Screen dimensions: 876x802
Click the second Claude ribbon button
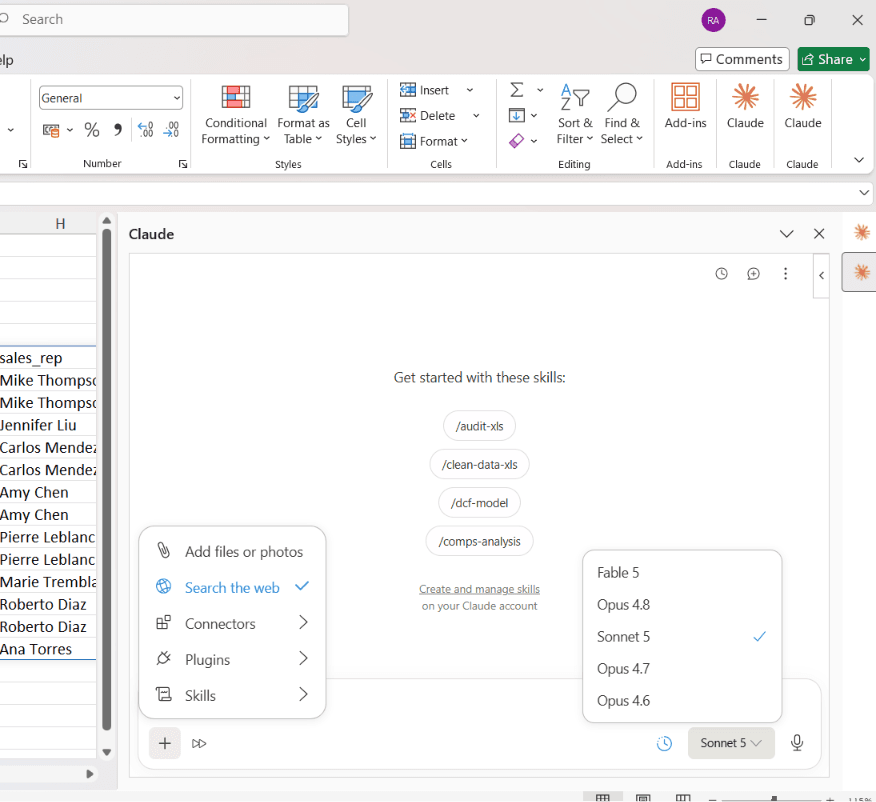(802, 107)
